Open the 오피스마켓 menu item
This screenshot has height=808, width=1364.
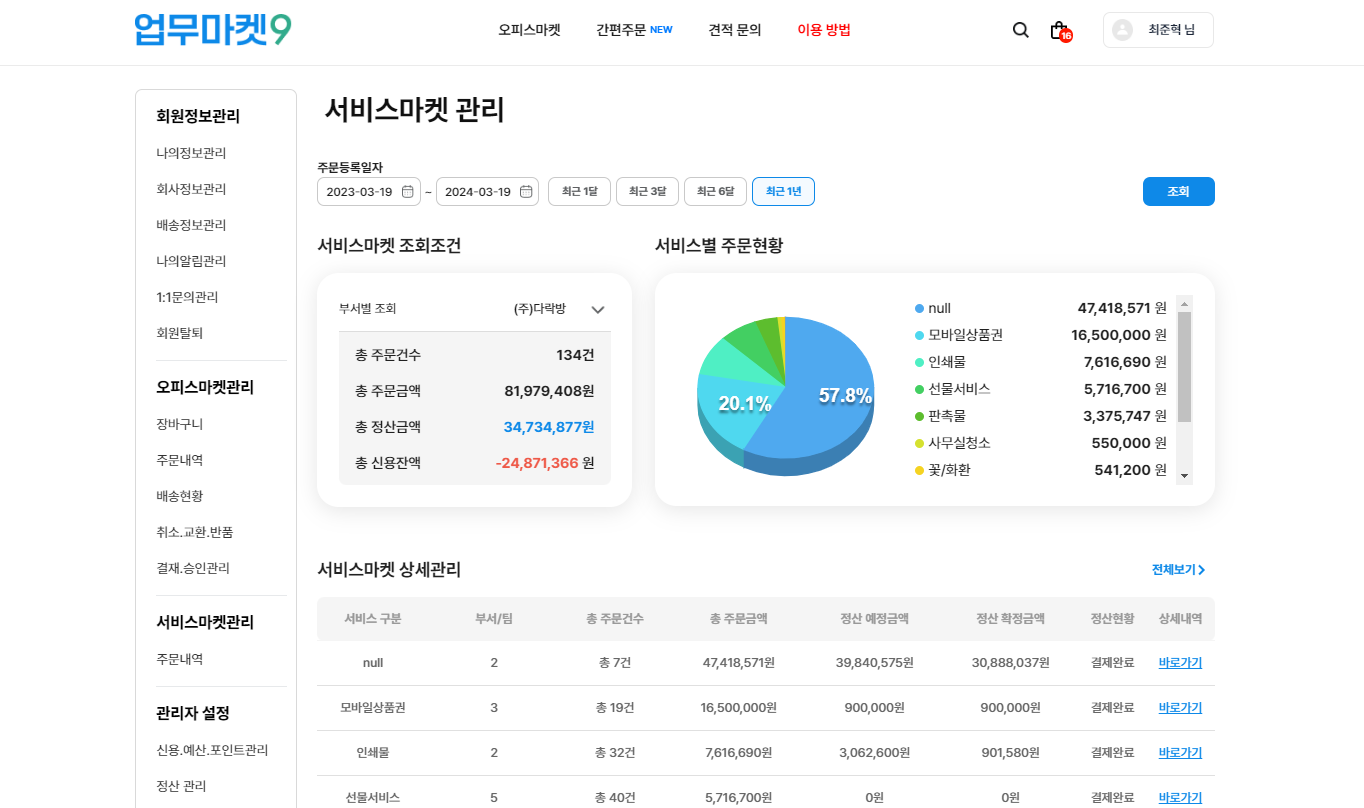[529, 30]
